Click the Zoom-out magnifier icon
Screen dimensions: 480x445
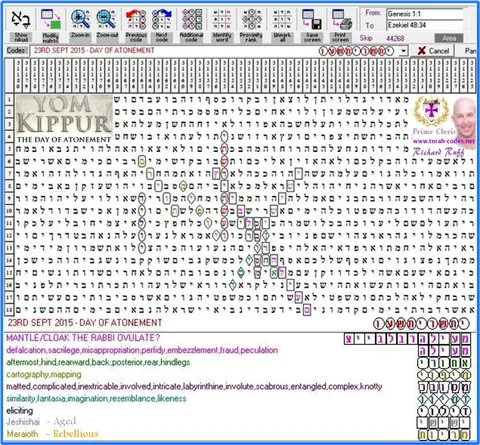pyautogui.click(x=107, y=19)
